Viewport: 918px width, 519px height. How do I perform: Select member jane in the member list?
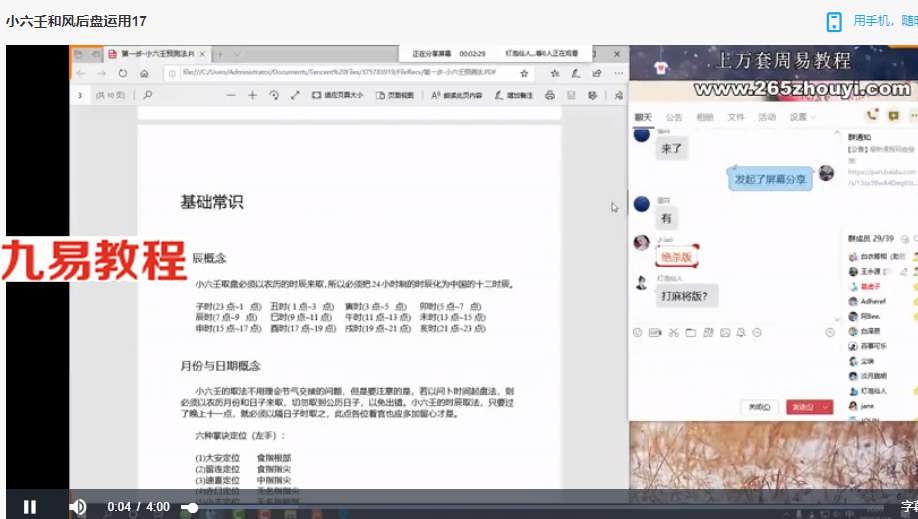866,406
